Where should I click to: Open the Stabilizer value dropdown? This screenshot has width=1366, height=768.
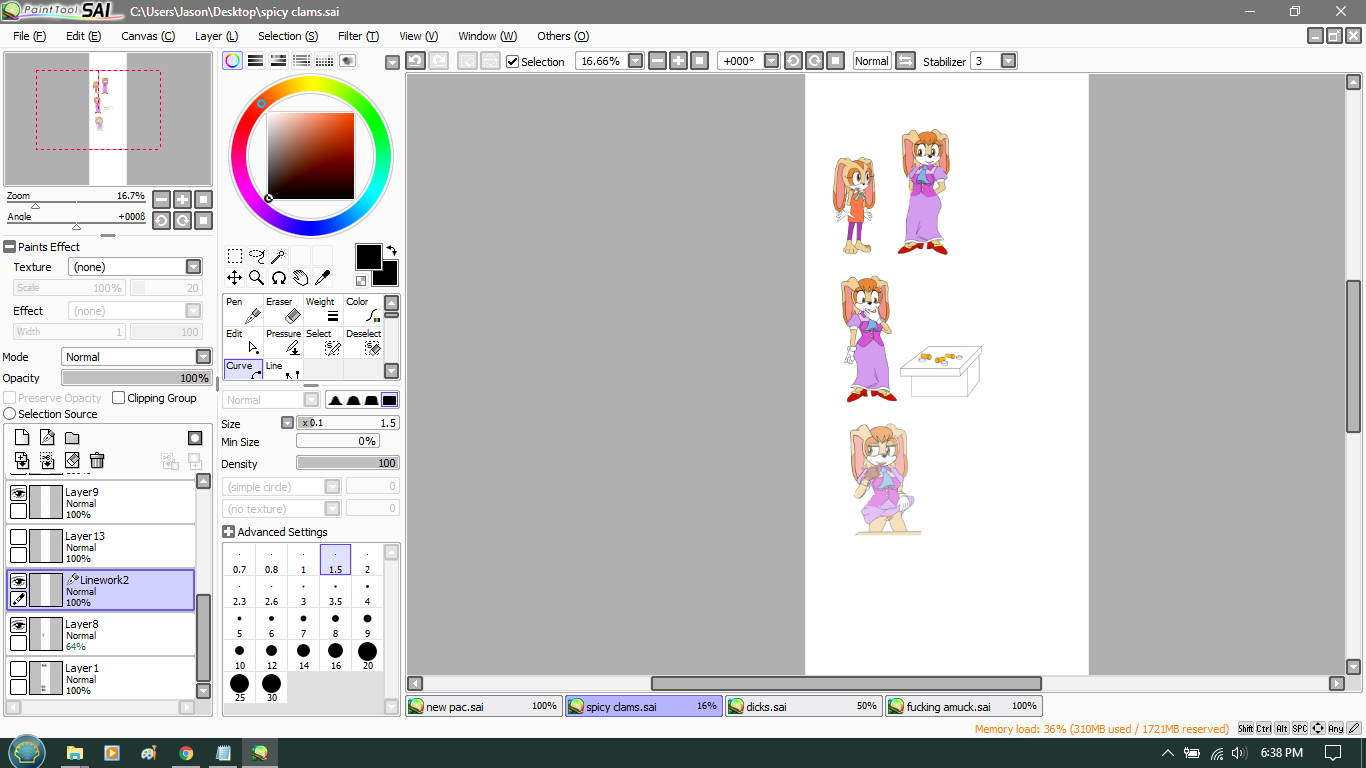coord(1008,61)
